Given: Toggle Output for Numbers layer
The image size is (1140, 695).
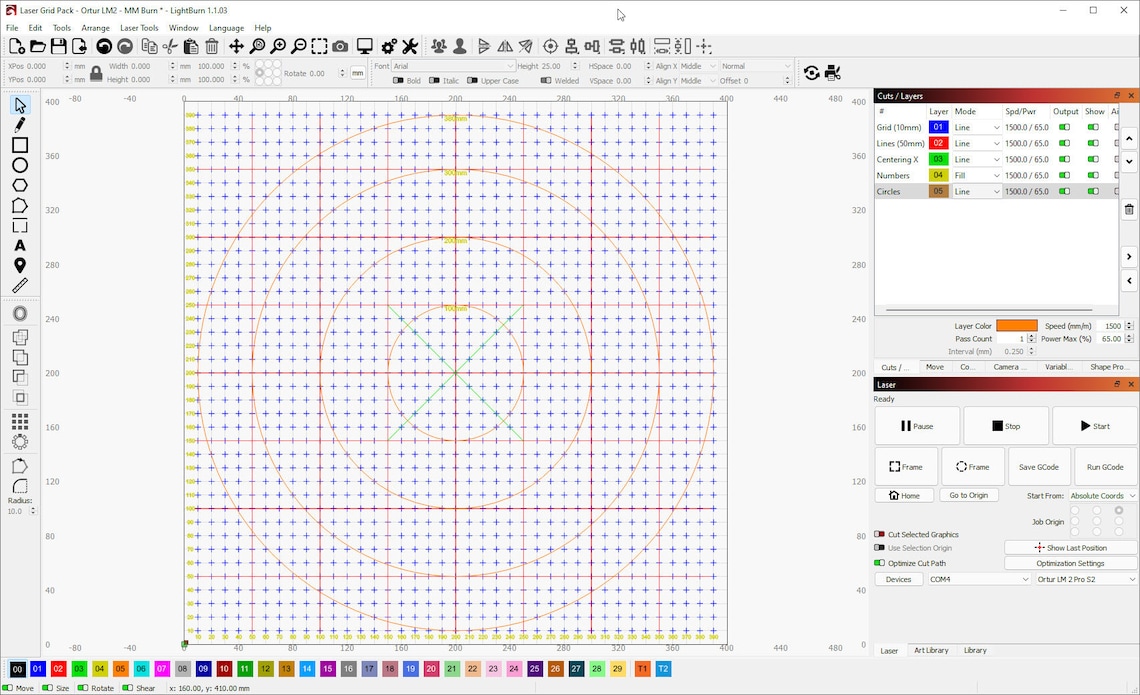Looking at the screenshot, I should coord(1064,175).
